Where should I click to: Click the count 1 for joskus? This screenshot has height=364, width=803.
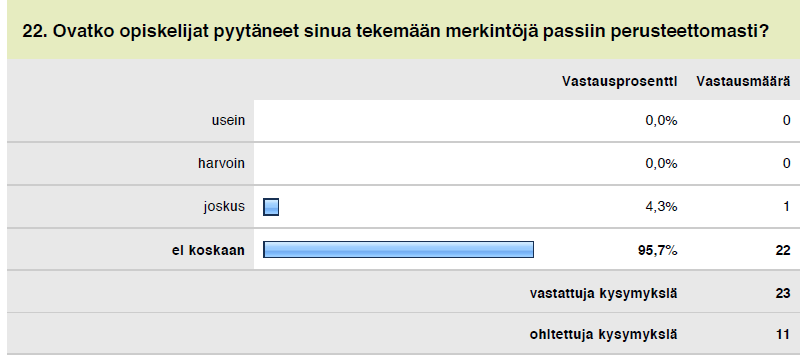pos(787,206)
